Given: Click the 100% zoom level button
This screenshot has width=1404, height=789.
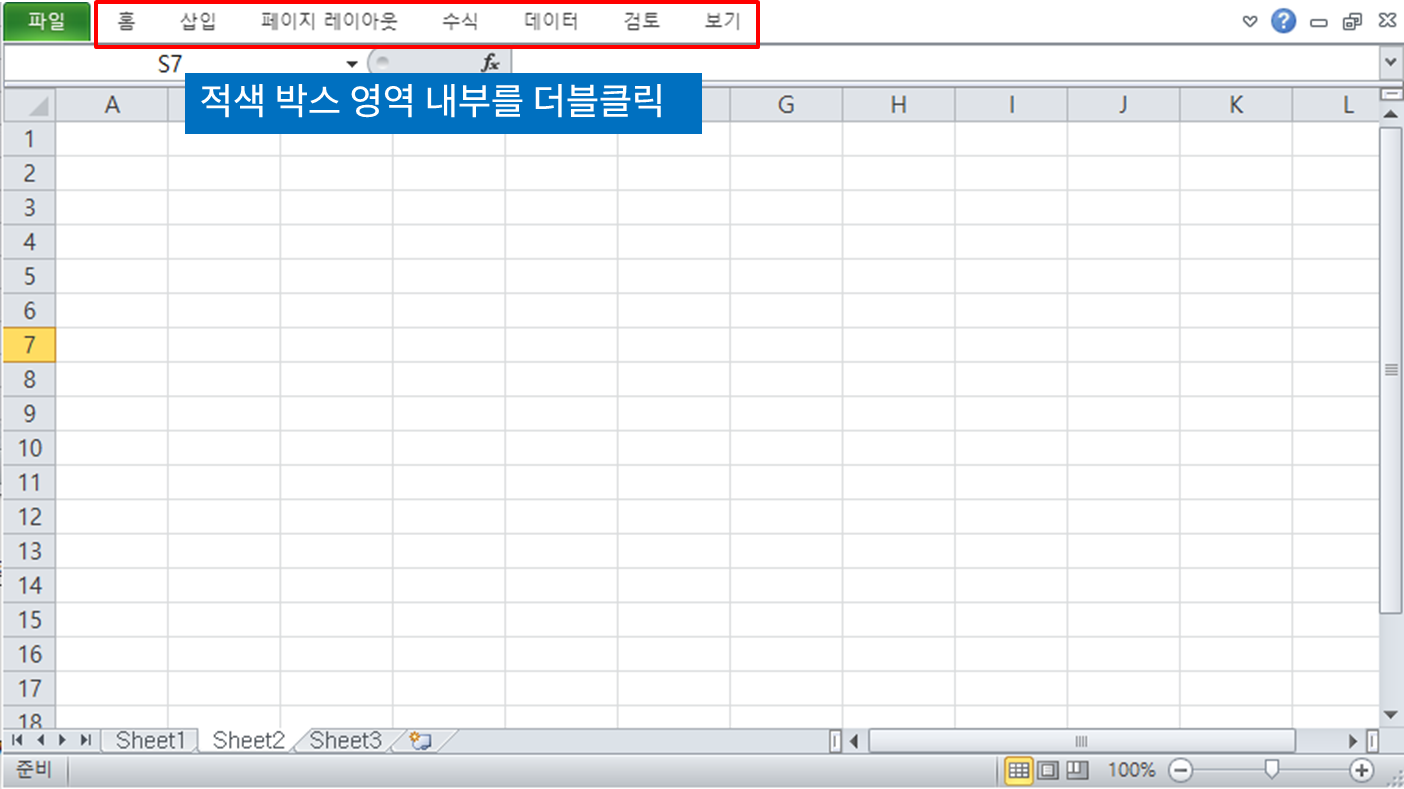Looking at the screenshot, I should [x=1131, y=770].
